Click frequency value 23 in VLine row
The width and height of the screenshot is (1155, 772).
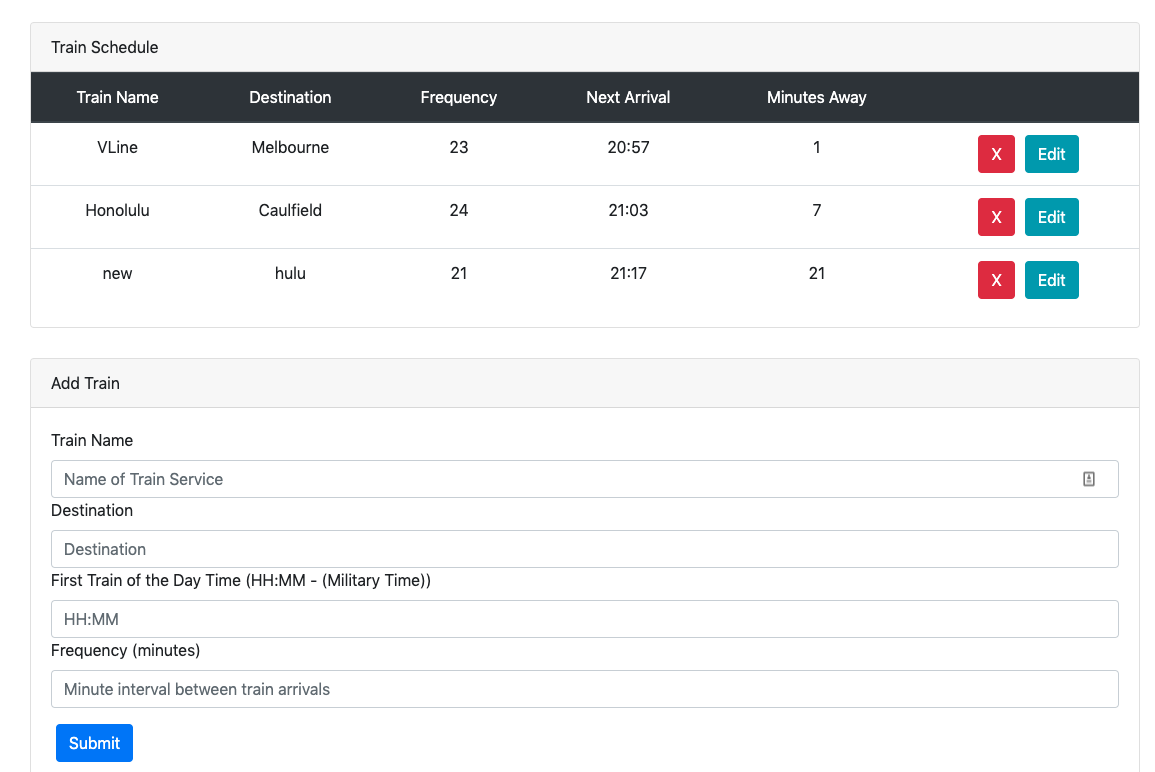click(459, 147)
